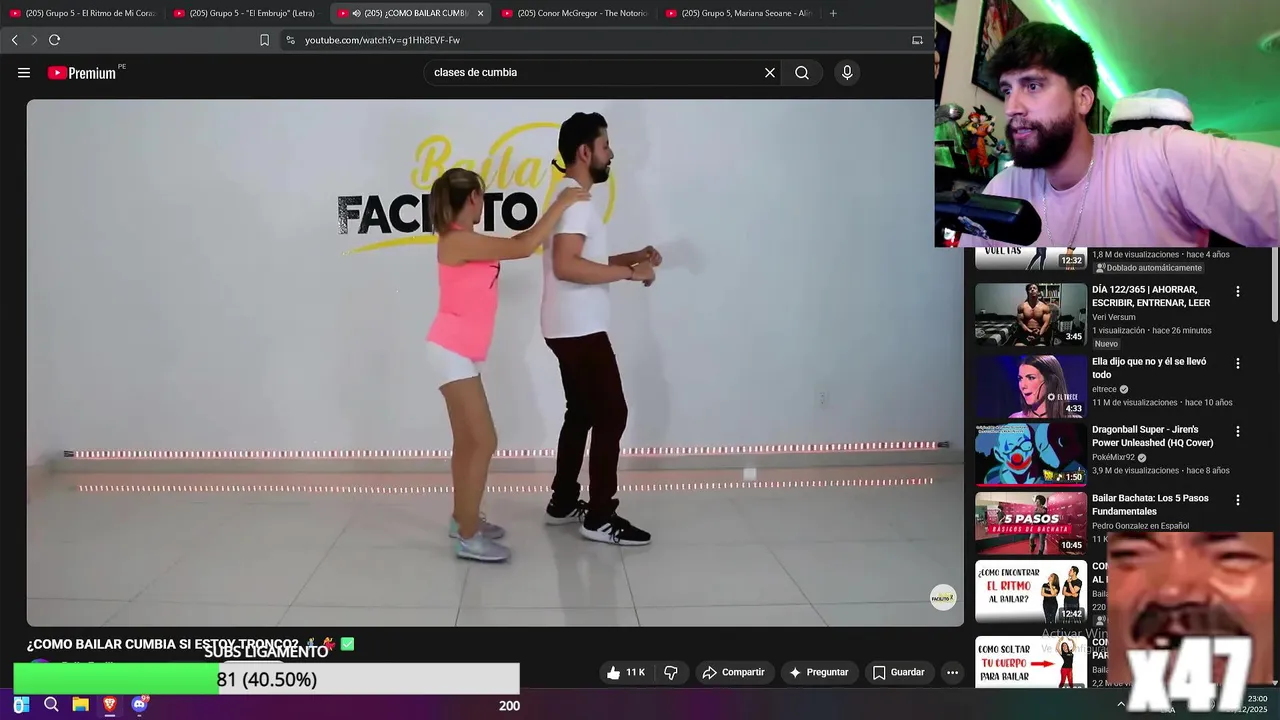Reload the YouTube page
Viewport: 1280px width, 720px height.
pos(54,40)
